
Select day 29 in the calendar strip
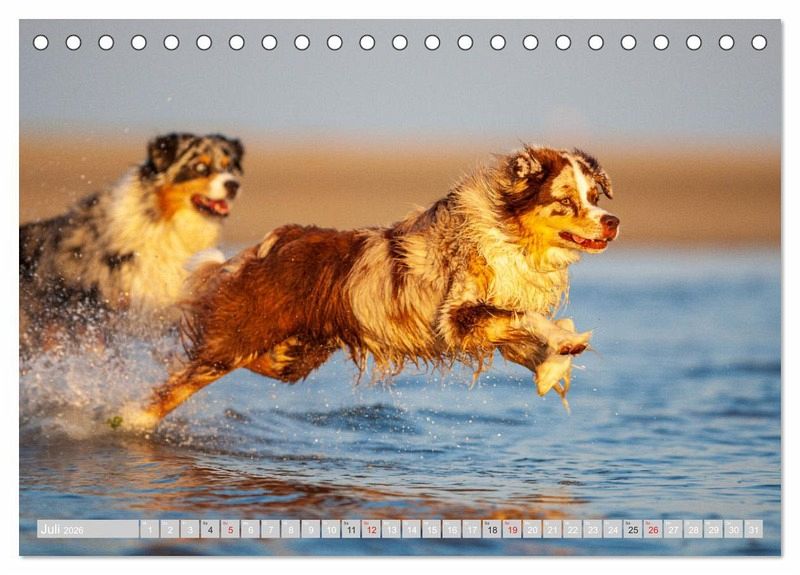click(x=714, y=529)
